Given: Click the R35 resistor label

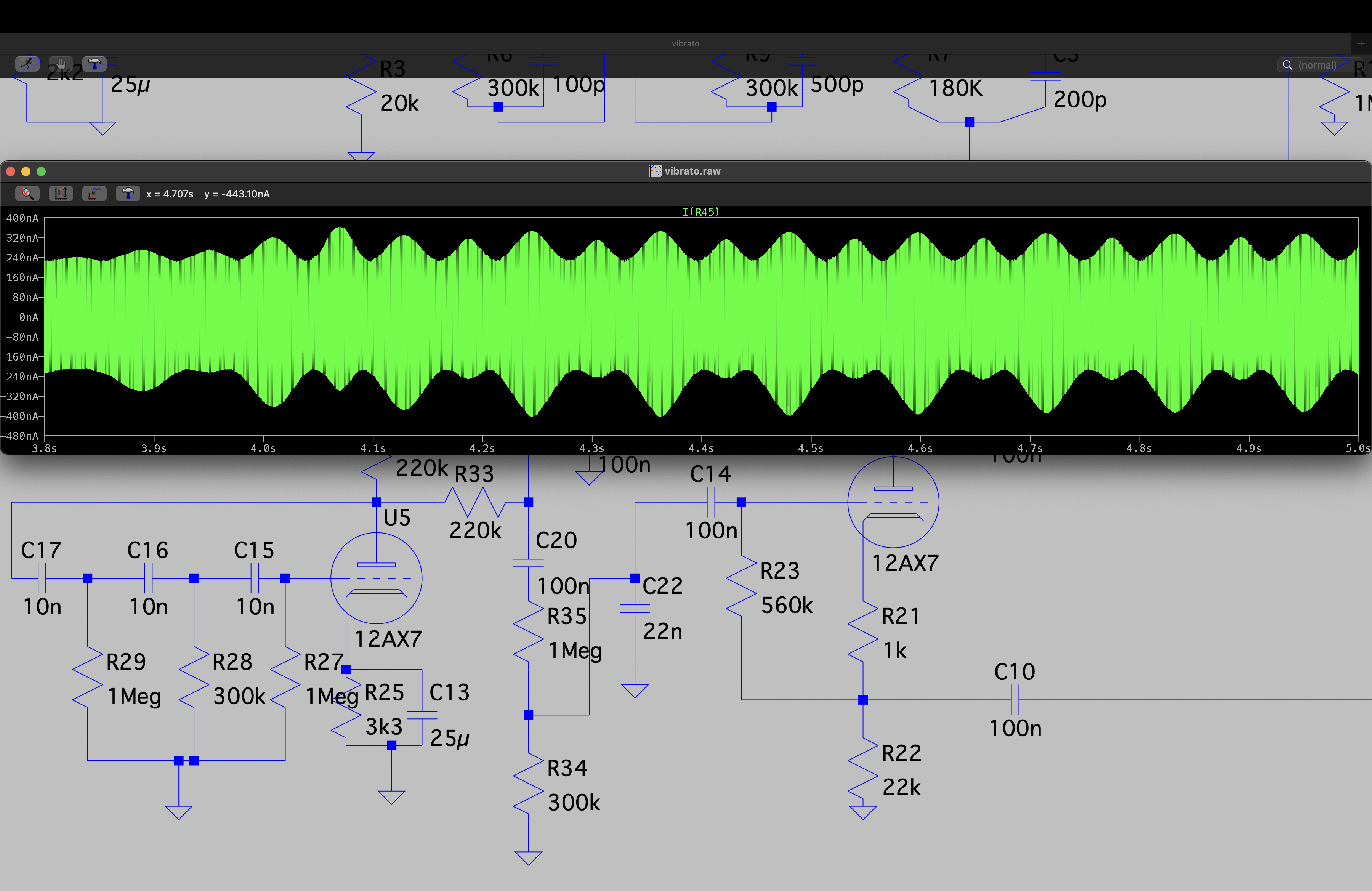Looking at the screenshot, I should coord(567,616).
